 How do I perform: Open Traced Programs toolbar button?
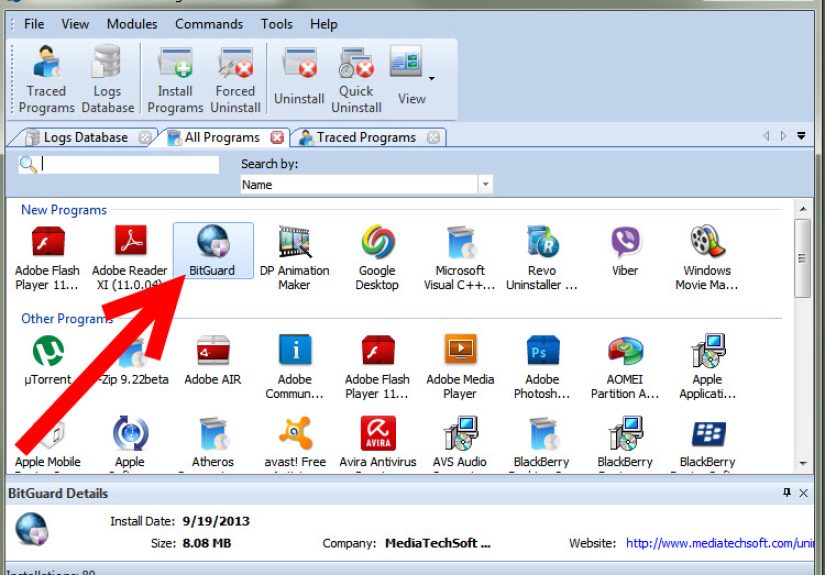[x=47, y=79]
